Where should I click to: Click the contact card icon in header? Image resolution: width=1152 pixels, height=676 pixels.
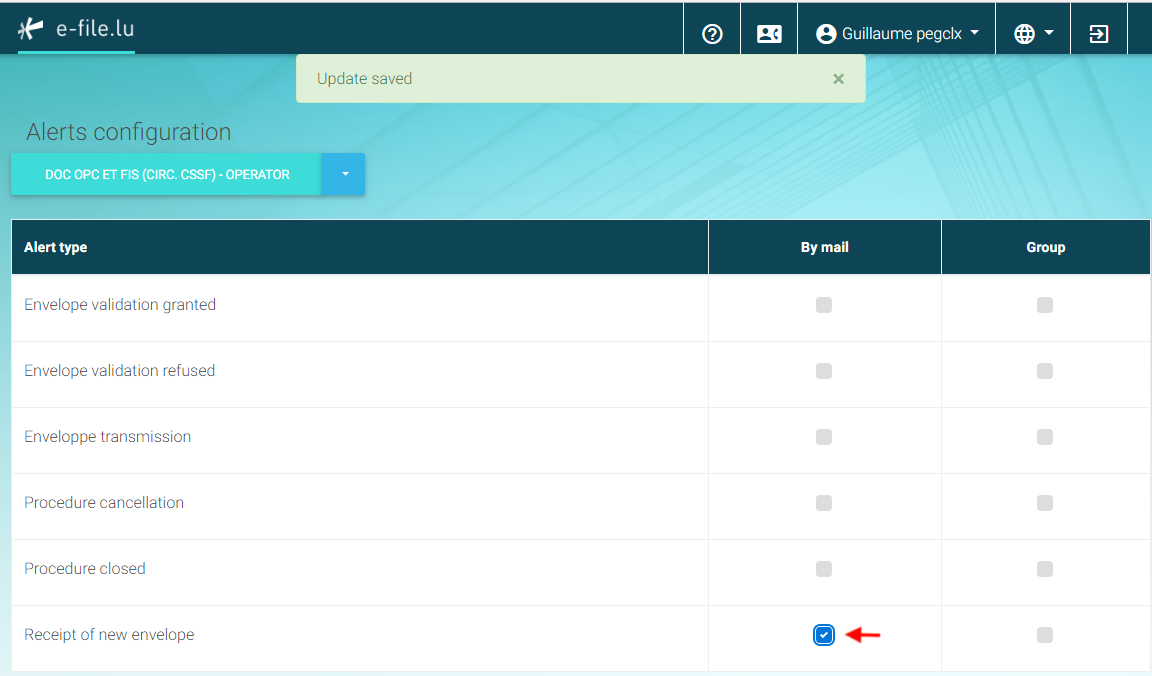pyautogui.click(x=769, y=34)
